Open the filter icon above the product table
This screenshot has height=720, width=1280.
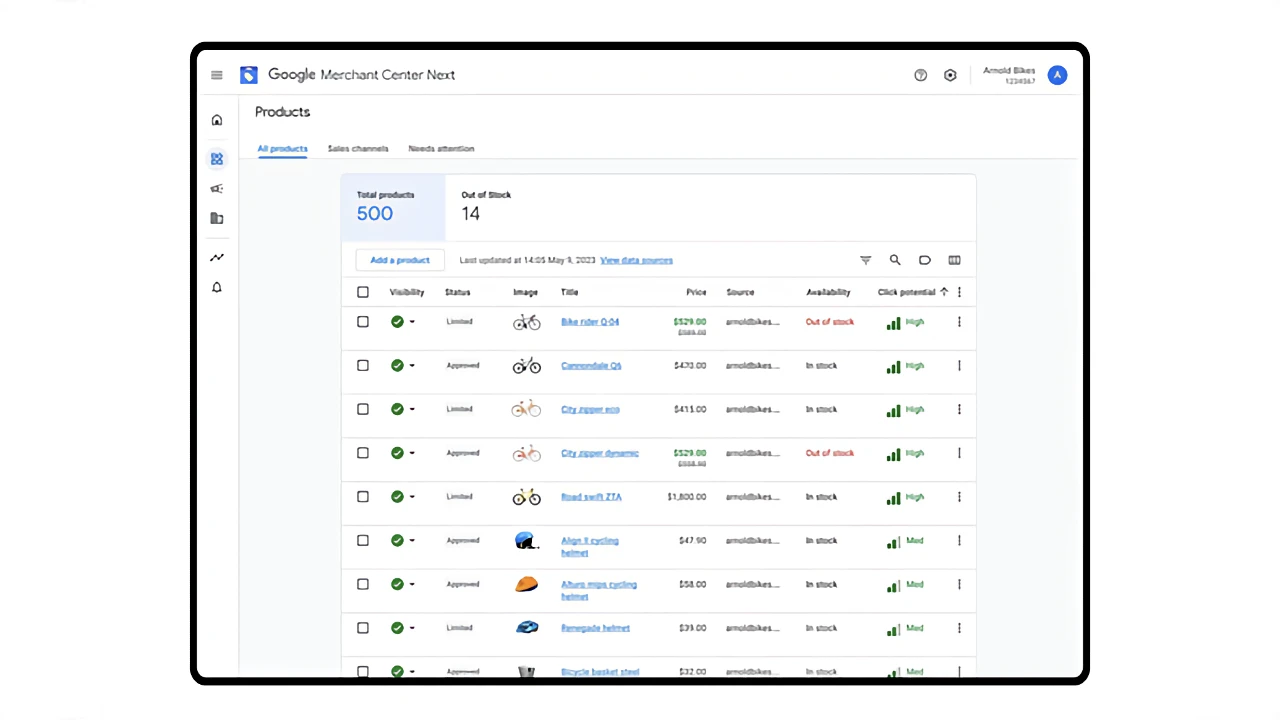pos(865,260)
